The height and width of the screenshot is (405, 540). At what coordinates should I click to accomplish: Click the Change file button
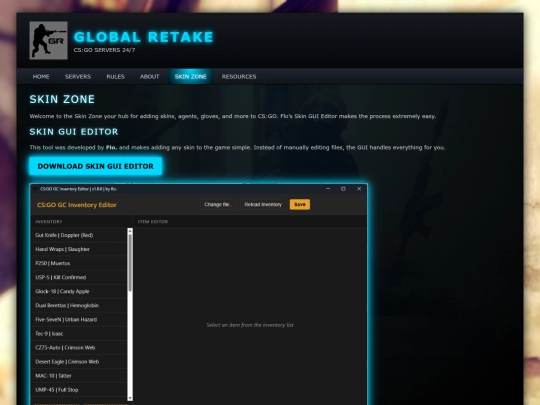(x=218, y=205)
